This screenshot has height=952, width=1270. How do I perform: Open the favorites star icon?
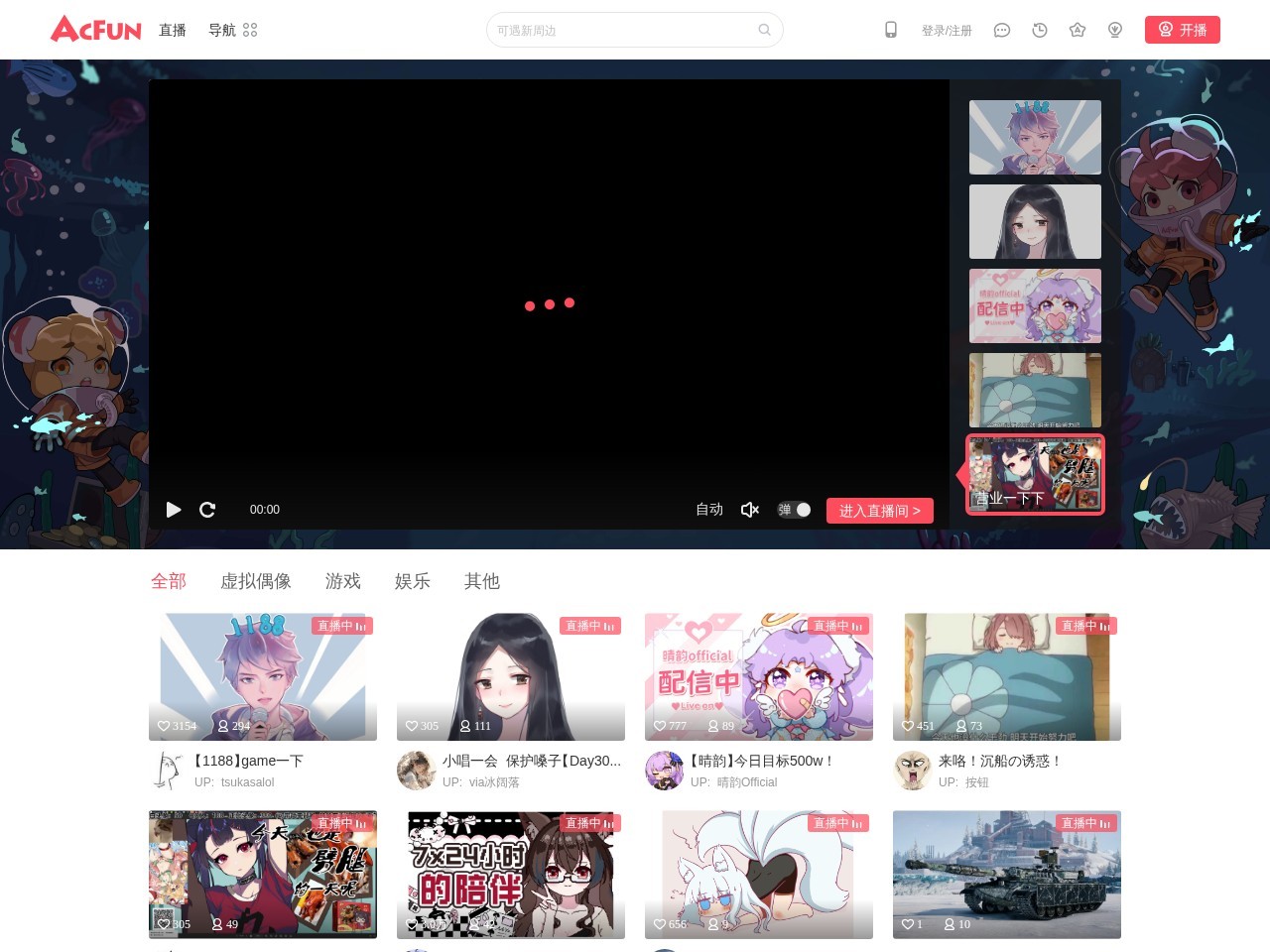pyautogui.click(x=1078, y=30)
